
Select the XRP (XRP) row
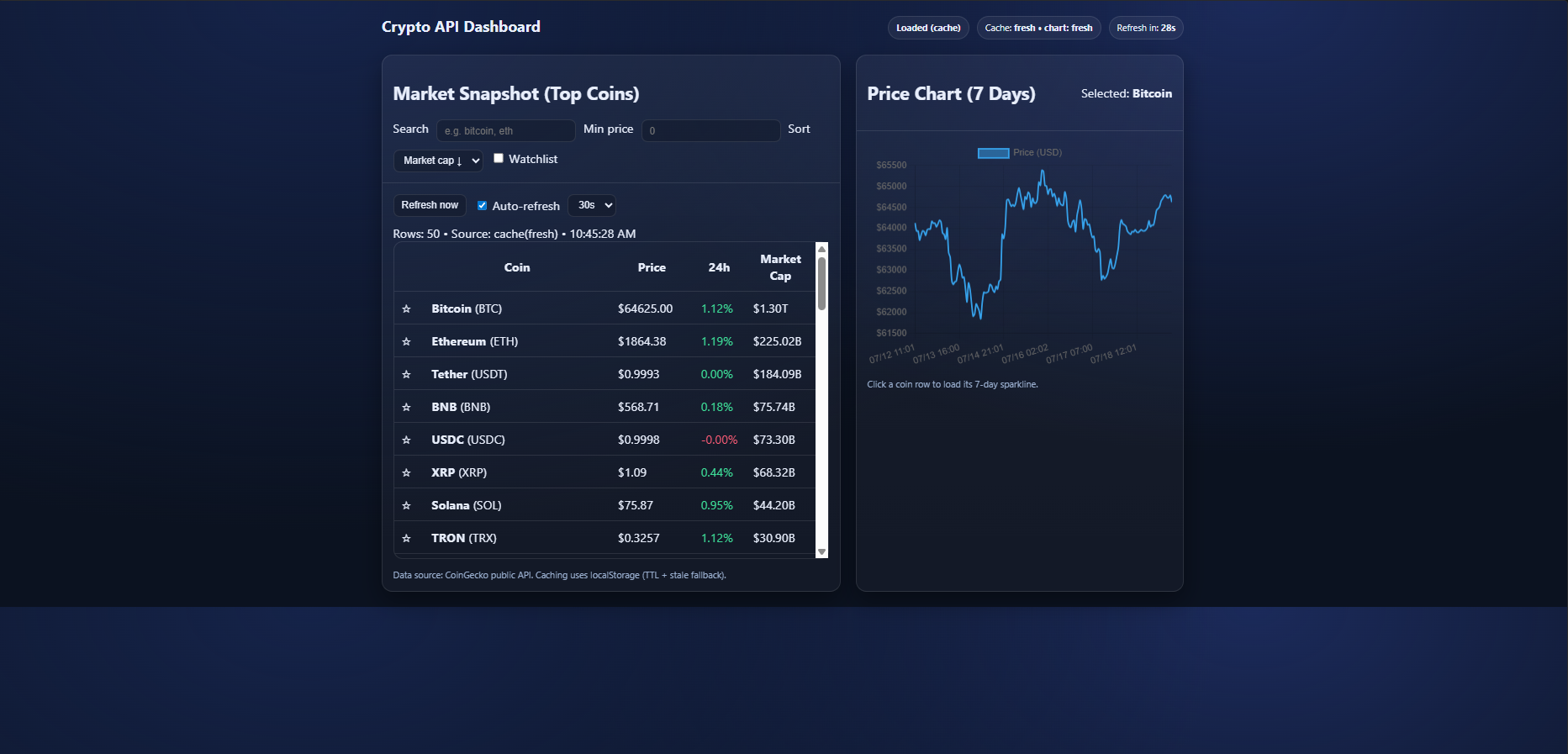pyautogui.click(x=604, y=472)
